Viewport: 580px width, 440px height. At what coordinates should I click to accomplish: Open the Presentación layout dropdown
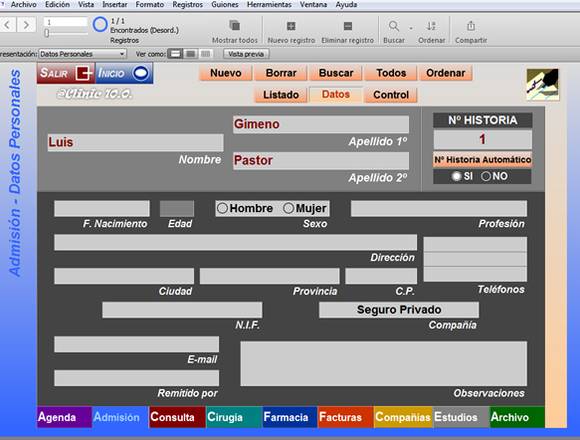click(x=82, y=54)
